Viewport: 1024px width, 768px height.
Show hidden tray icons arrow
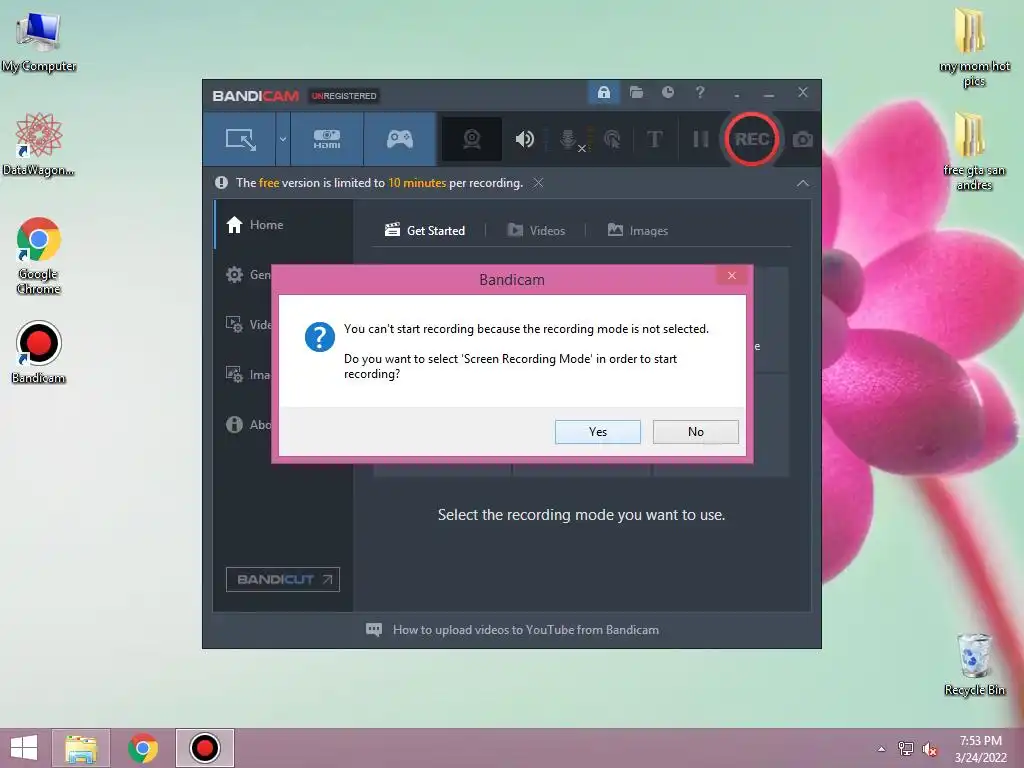tap(882, 749)
